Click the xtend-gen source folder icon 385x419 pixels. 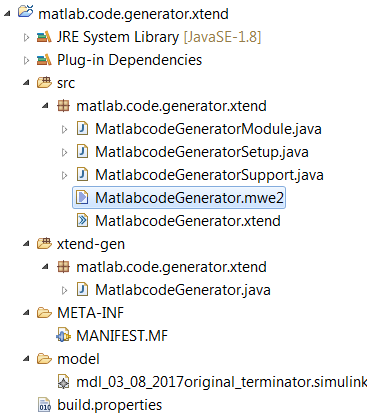point(44,244)
